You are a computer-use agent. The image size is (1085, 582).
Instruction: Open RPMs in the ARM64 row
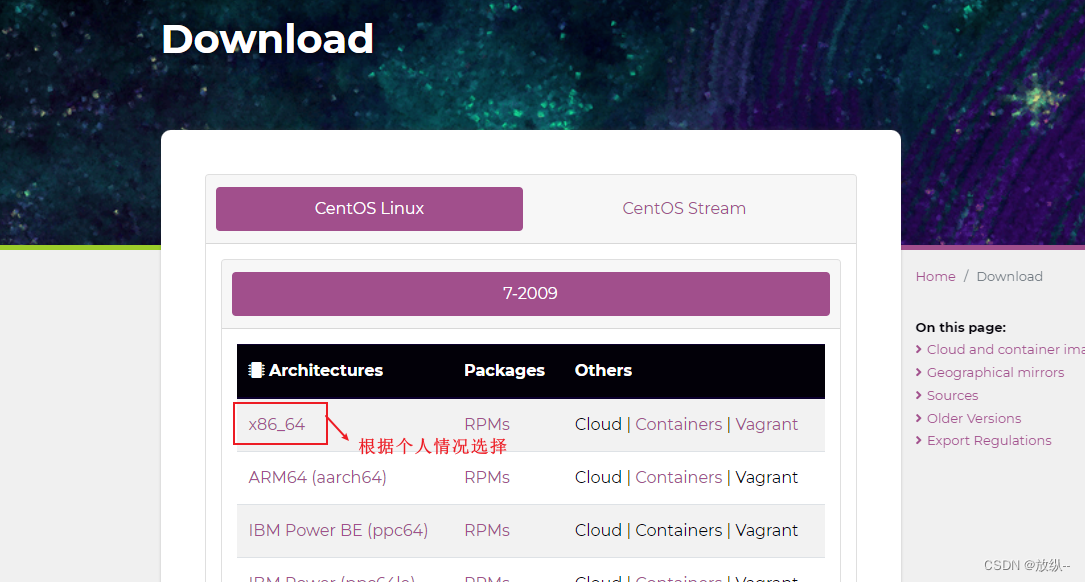tap(487, 478)
